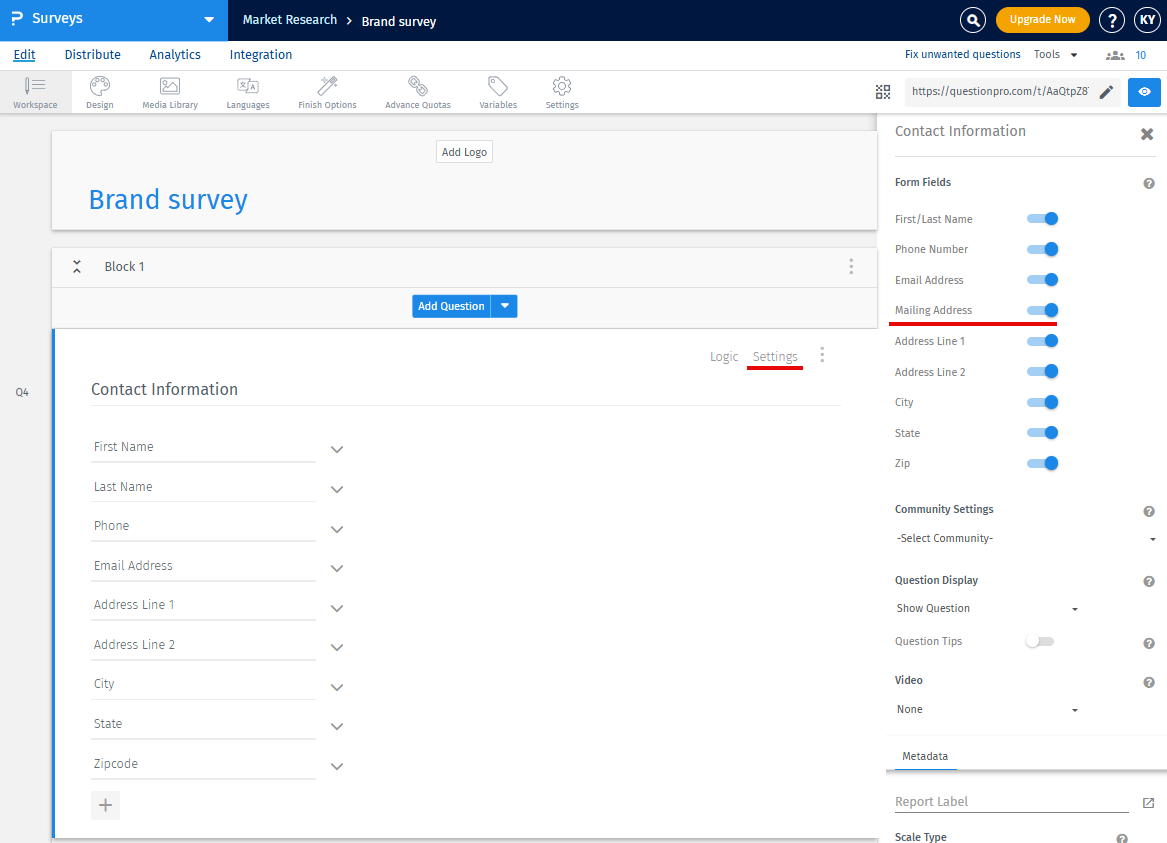
Task: Open the Media Library
Action: 169,92
